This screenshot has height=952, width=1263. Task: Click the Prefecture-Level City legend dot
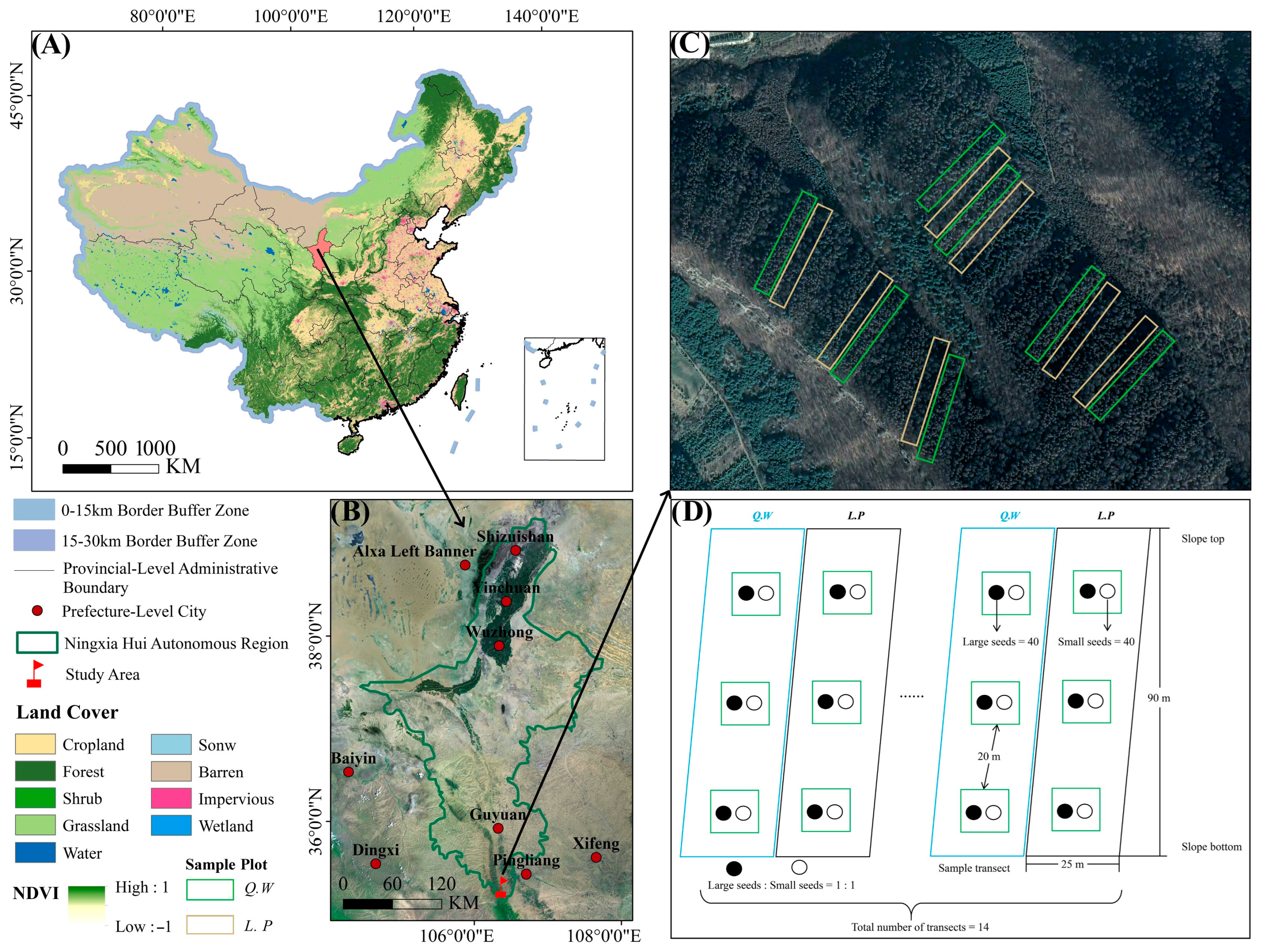coord(37,610)
